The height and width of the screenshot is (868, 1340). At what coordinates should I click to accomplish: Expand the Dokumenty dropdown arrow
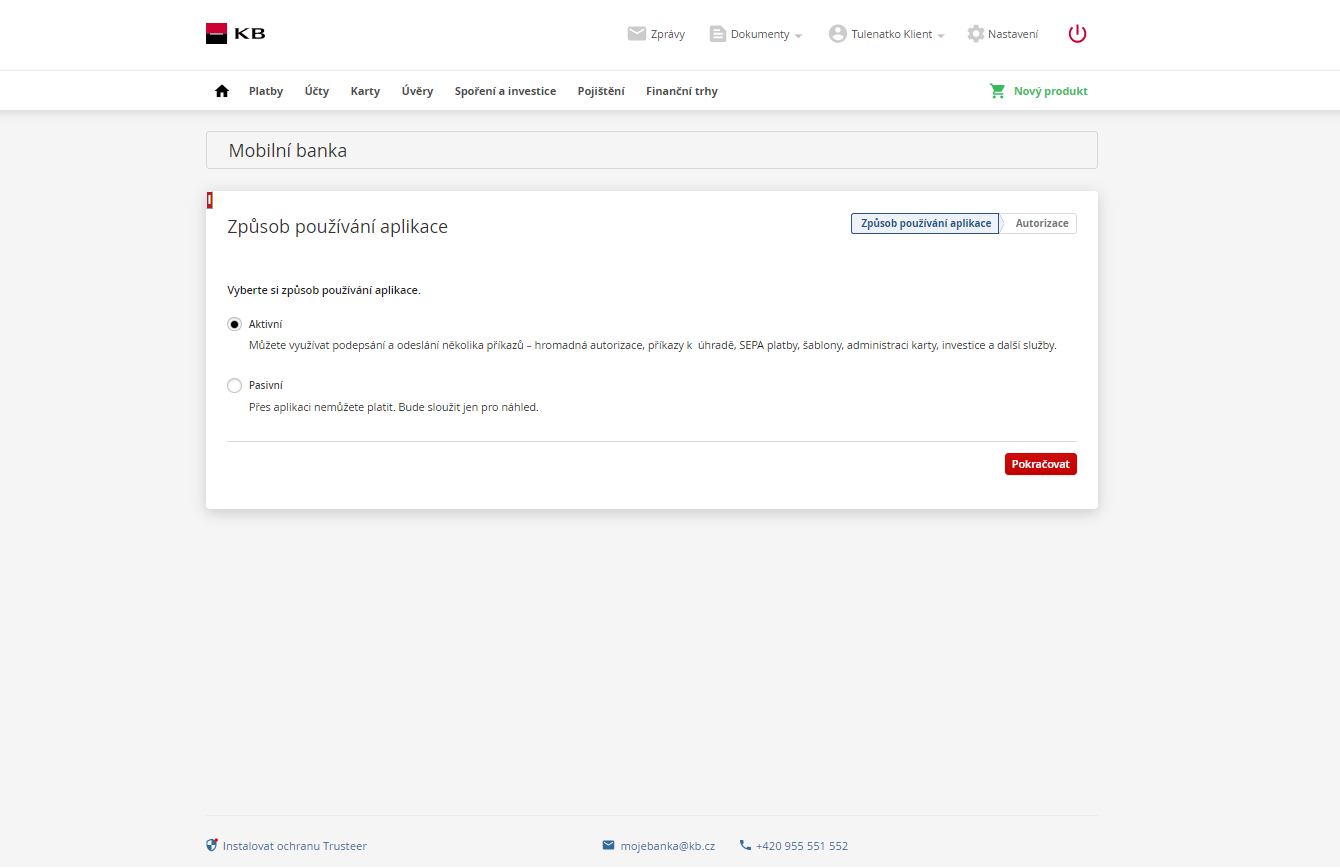pos(798,36)
